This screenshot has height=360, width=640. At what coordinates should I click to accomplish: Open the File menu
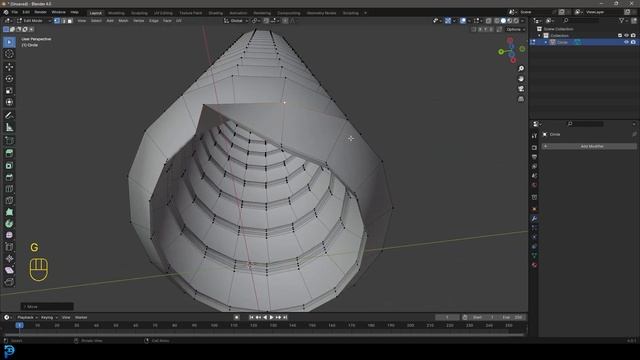[15, 12]
